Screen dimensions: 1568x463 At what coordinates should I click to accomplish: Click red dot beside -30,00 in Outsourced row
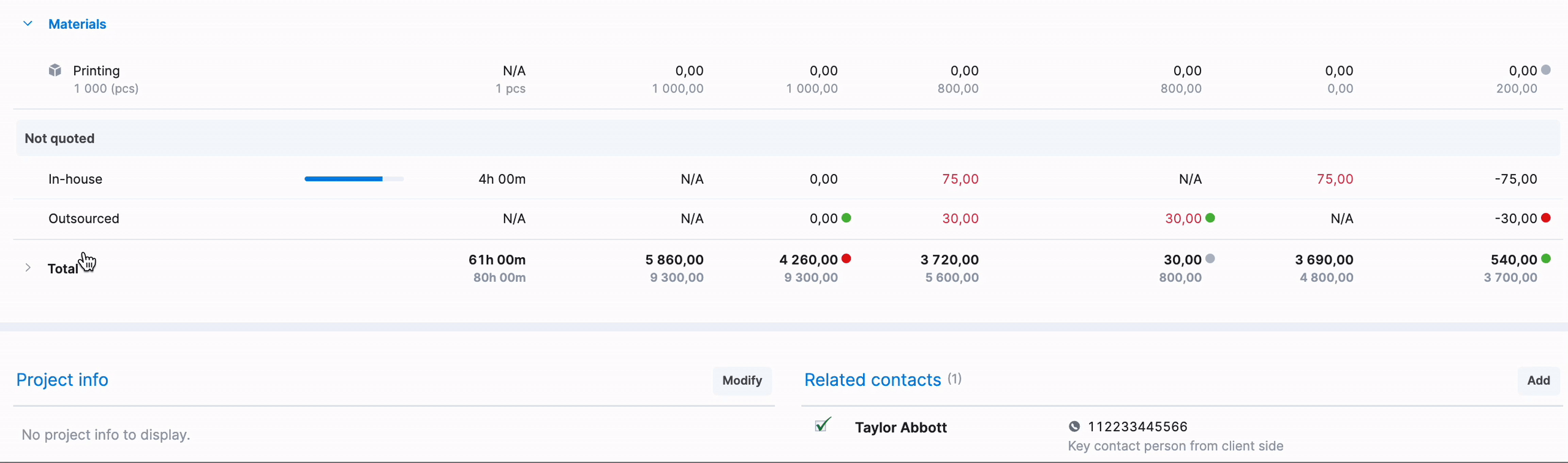(1546, 218)
